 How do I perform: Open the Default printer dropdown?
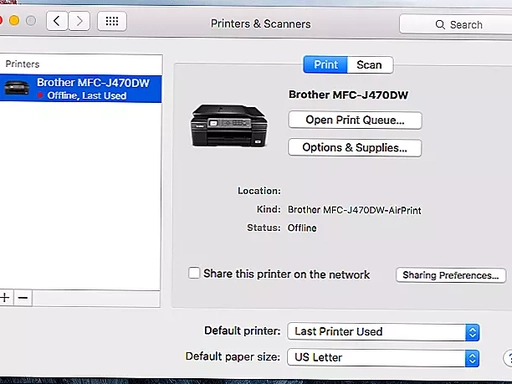click(x=383, y=332)
